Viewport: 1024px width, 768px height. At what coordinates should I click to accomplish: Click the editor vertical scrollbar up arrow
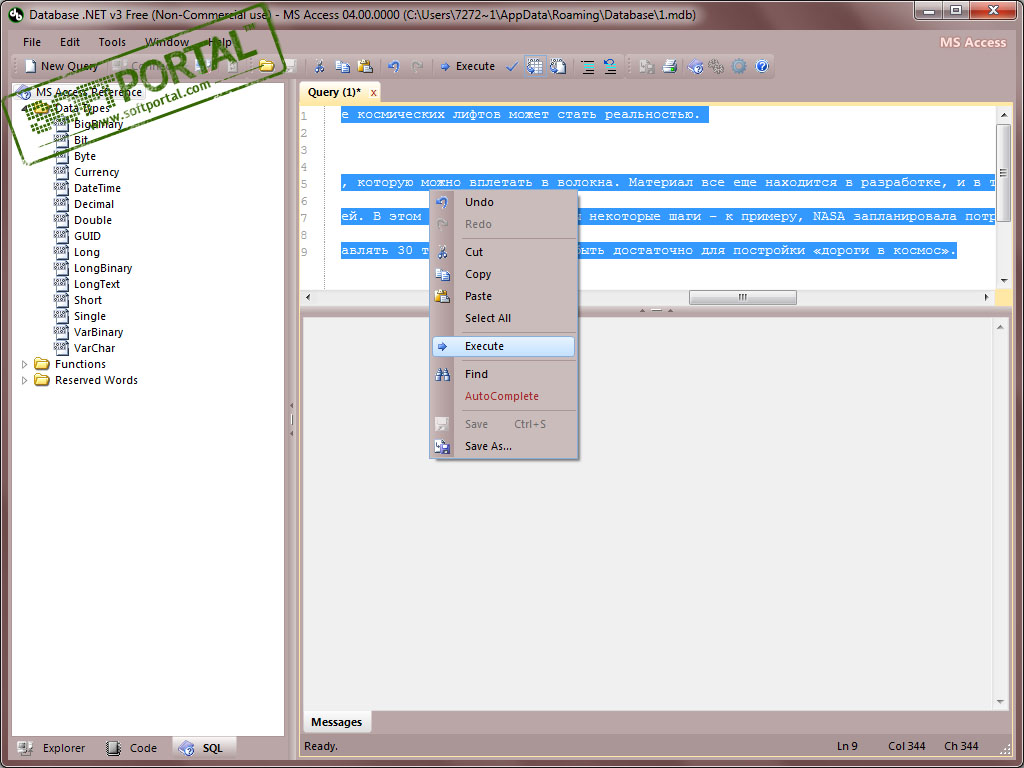[x=1004, y=115]
